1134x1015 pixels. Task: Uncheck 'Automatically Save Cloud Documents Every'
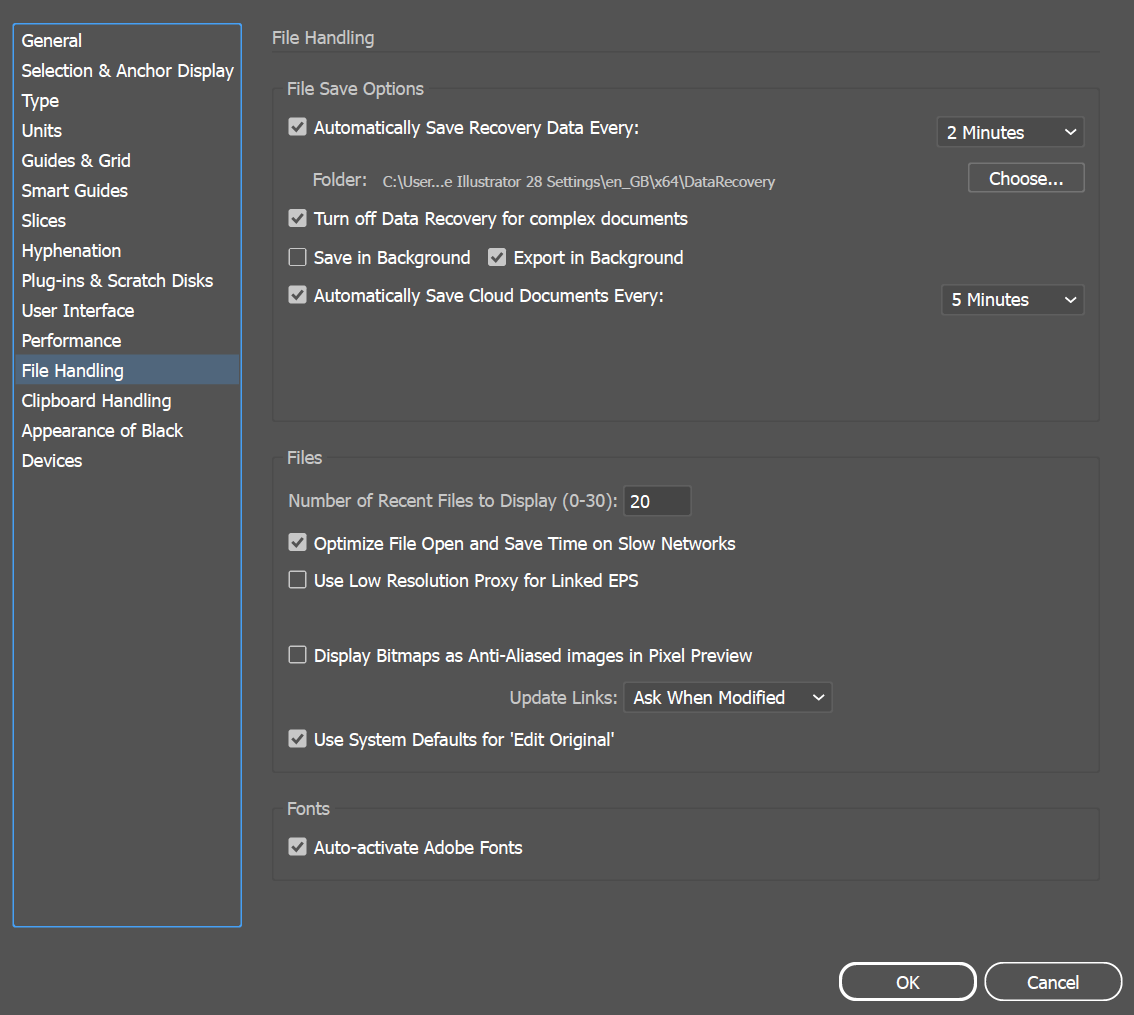click(297, 295)
